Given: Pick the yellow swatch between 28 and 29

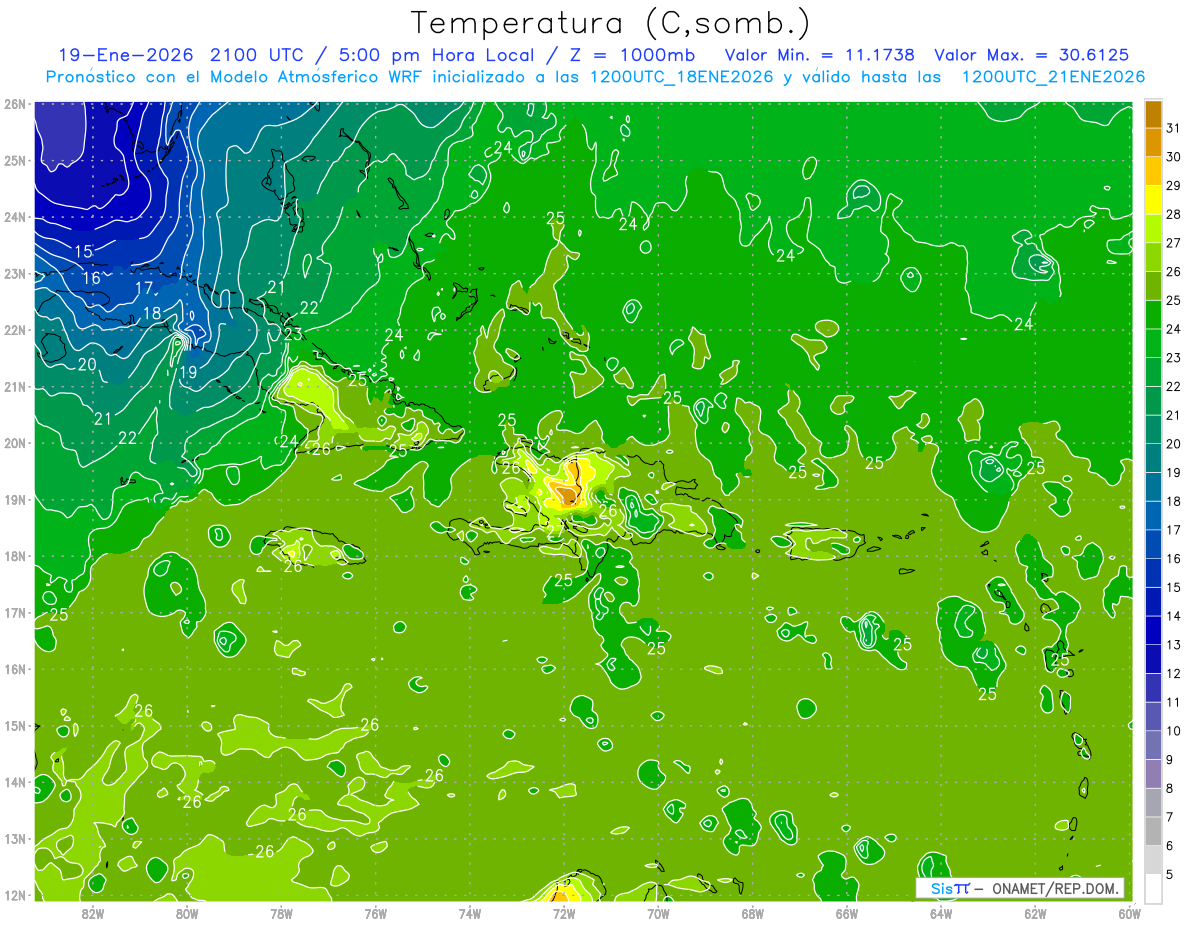Looking at the screenshot, I should click(1153, 199).
